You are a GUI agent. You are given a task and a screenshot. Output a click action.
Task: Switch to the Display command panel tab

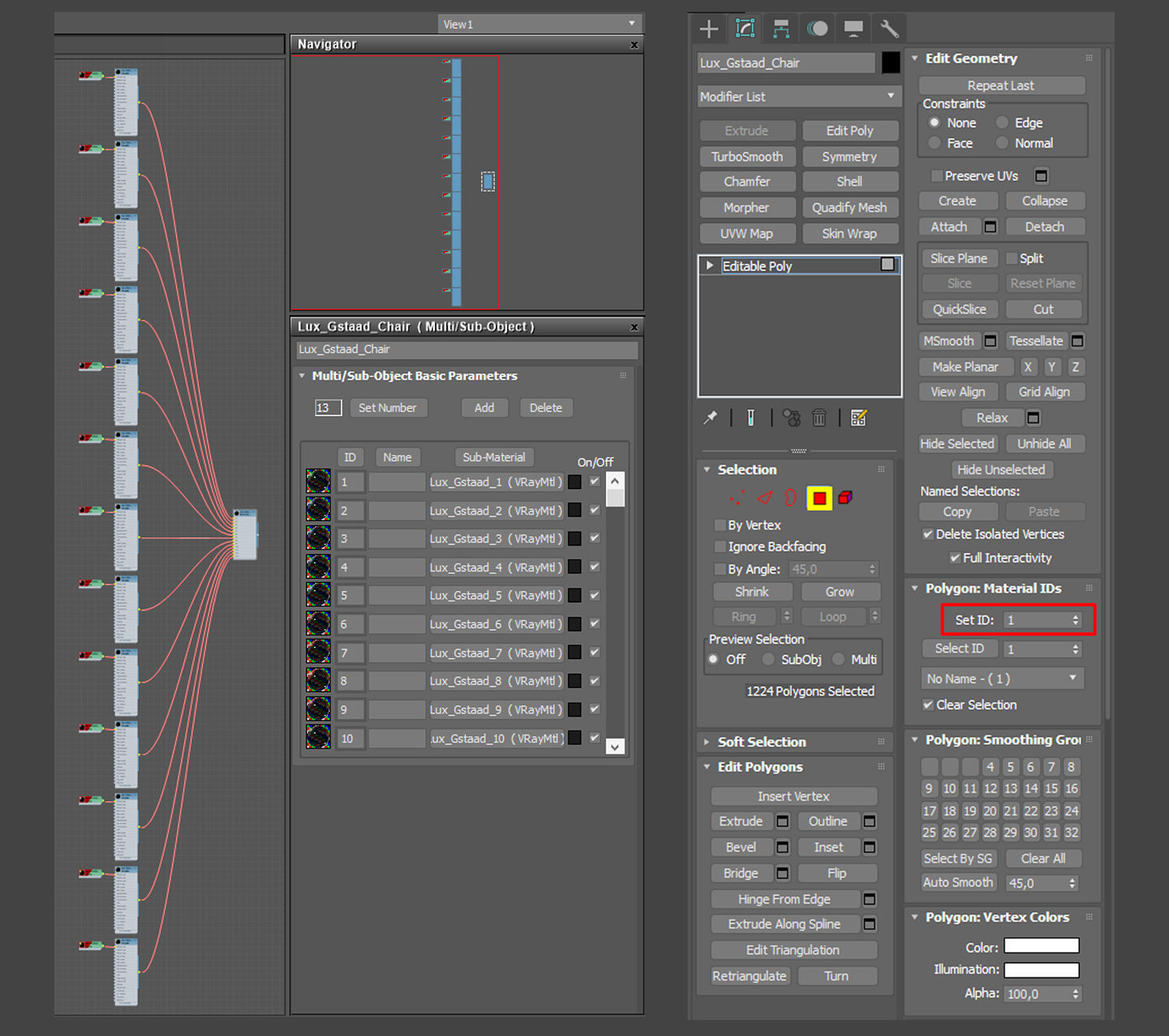(x=853, y=30)
